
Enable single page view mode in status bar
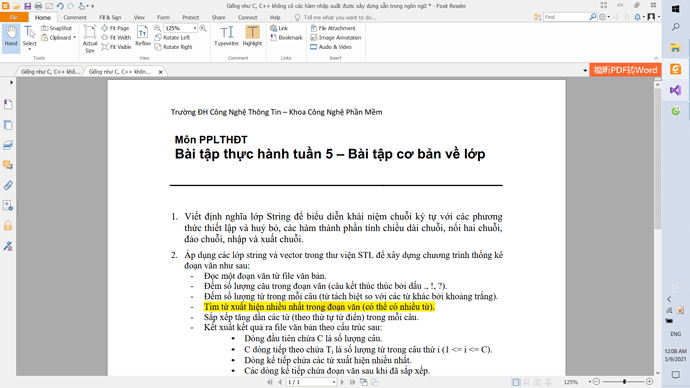516,382
